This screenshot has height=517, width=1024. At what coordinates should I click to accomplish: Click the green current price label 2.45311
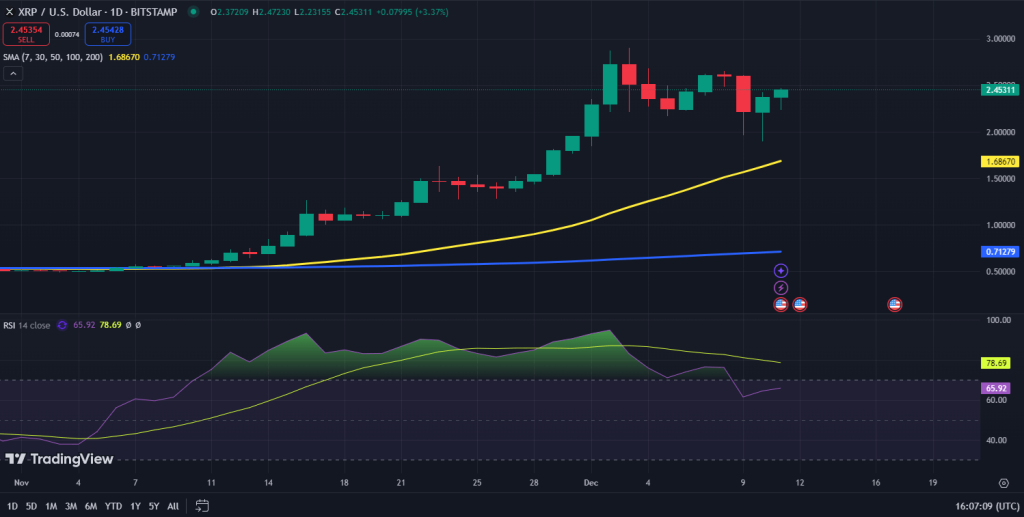click(x=1000, y=90)
